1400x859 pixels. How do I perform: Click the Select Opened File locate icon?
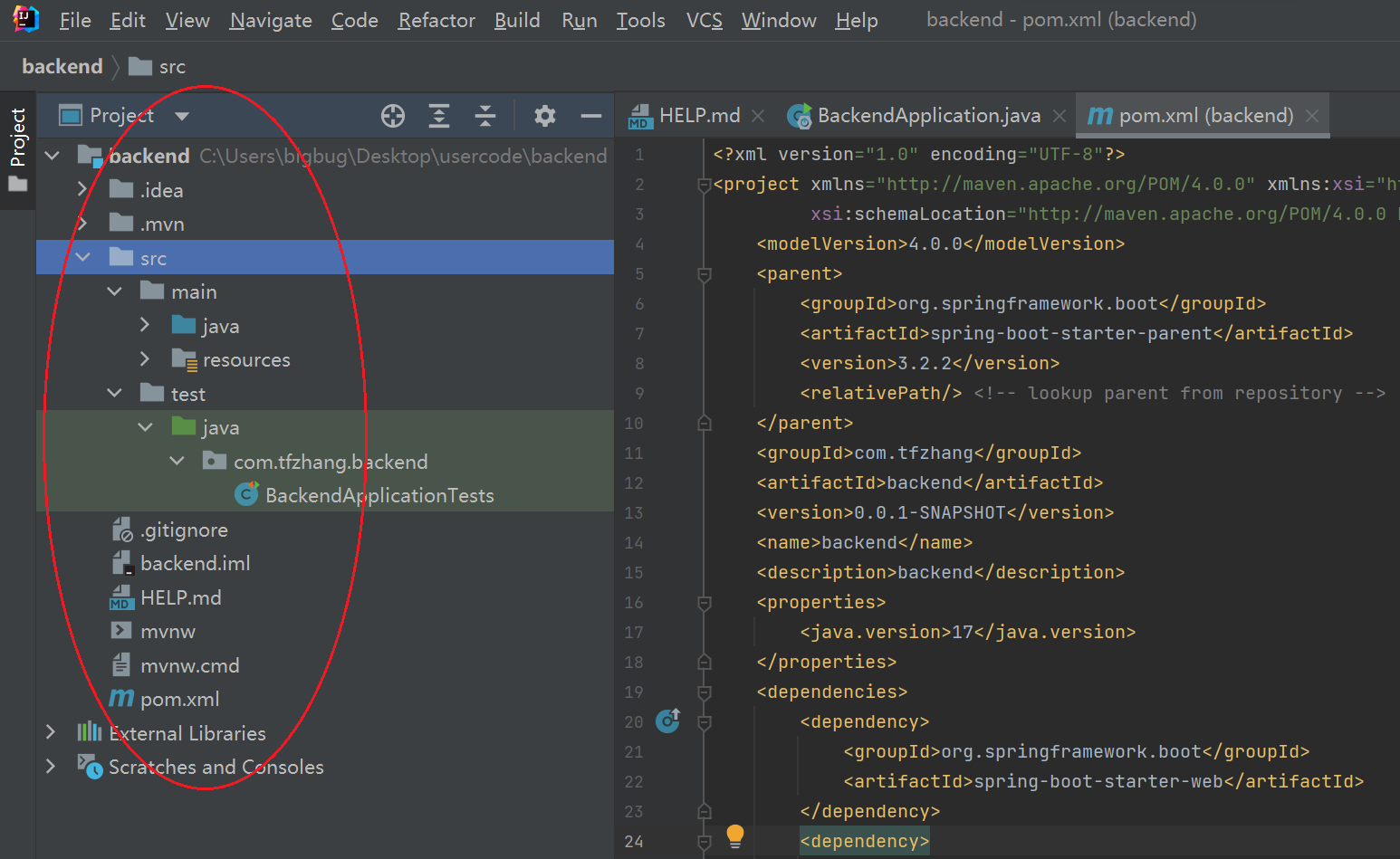[x=393, y=116]
